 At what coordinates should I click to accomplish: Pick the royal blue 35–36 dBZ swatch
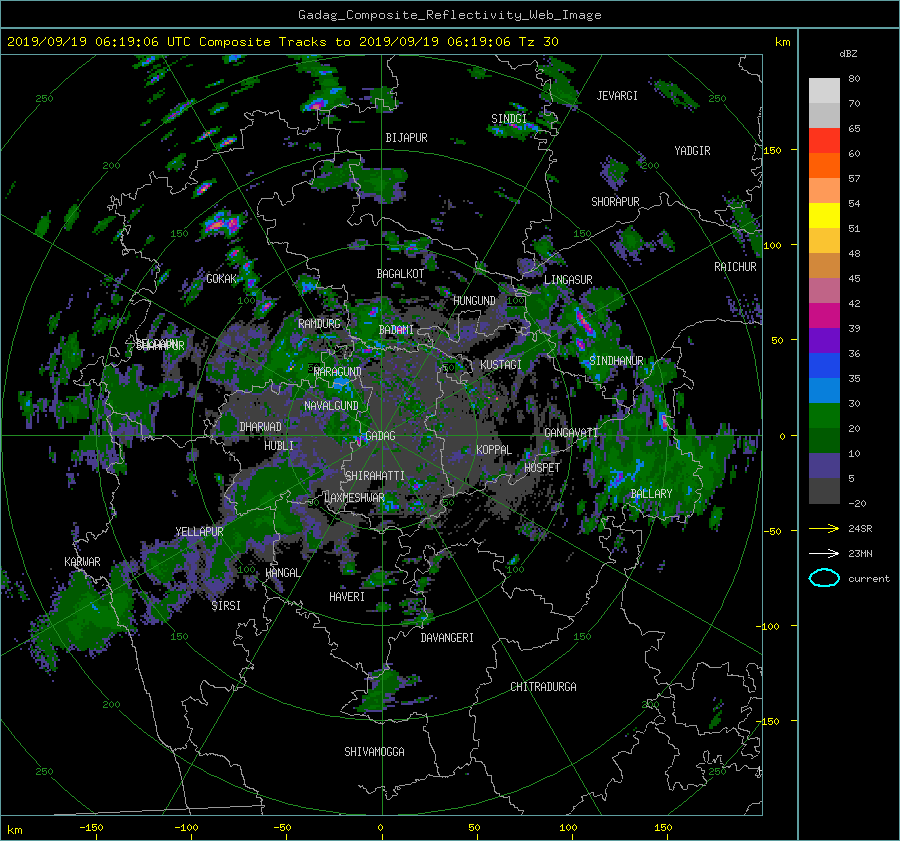point(824,366)
